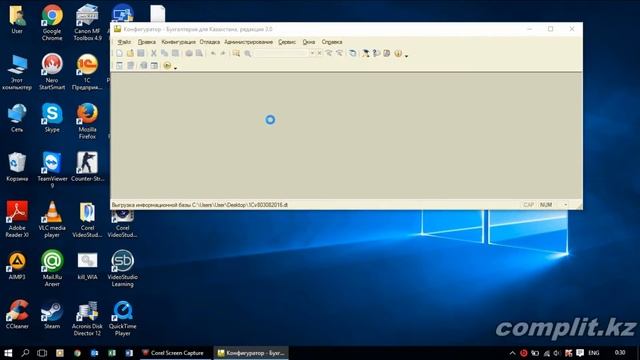Click the Print toolbar icon
Screen dimensions: 640x360
(x=189, y=53)
